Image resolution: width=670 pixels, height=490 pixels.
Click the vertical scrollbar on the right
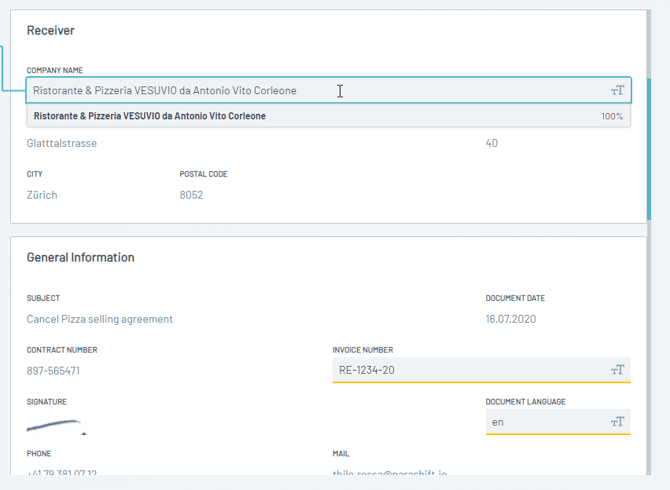(x=649, y=150)
